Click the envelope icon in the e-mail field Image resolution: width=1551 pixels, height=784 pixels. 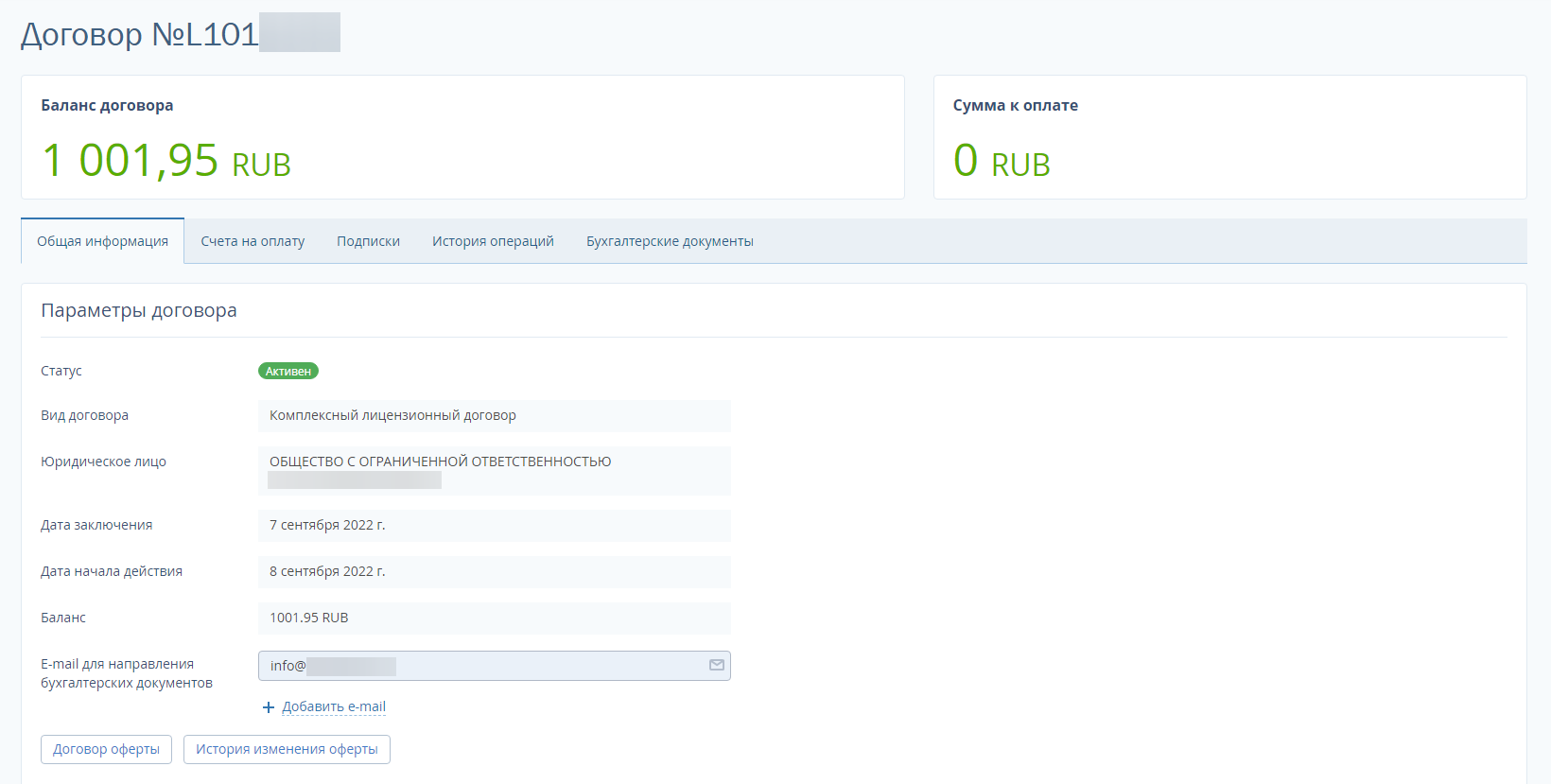717,665
